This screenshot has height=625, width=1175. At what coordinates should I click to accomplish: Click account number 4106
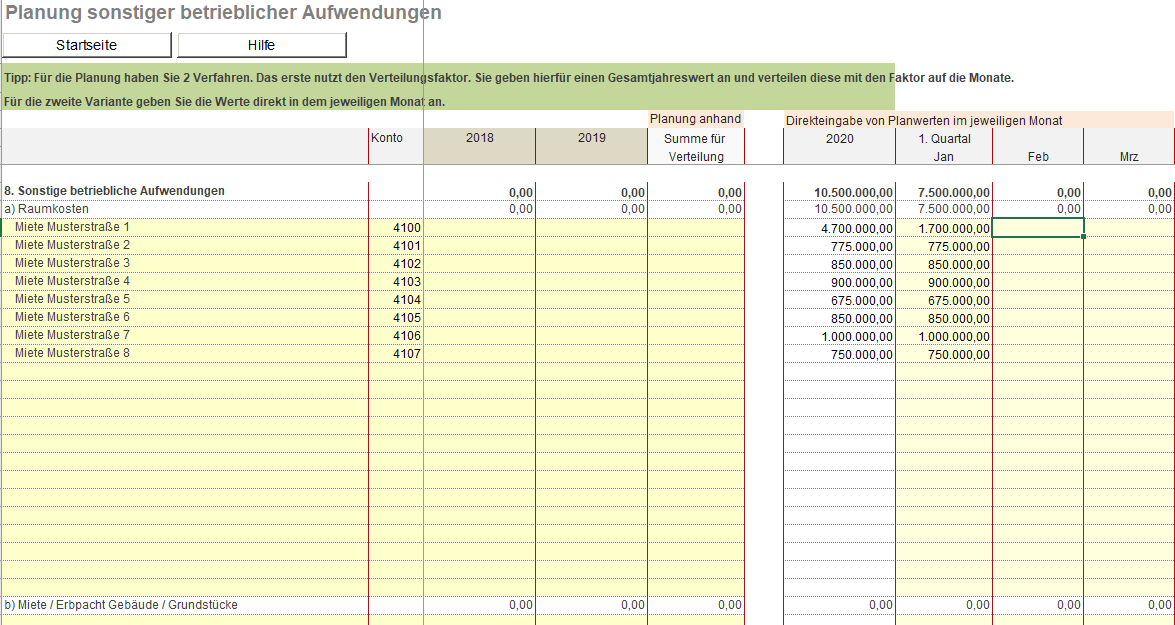pyautogui.click(x=407, y=336)
